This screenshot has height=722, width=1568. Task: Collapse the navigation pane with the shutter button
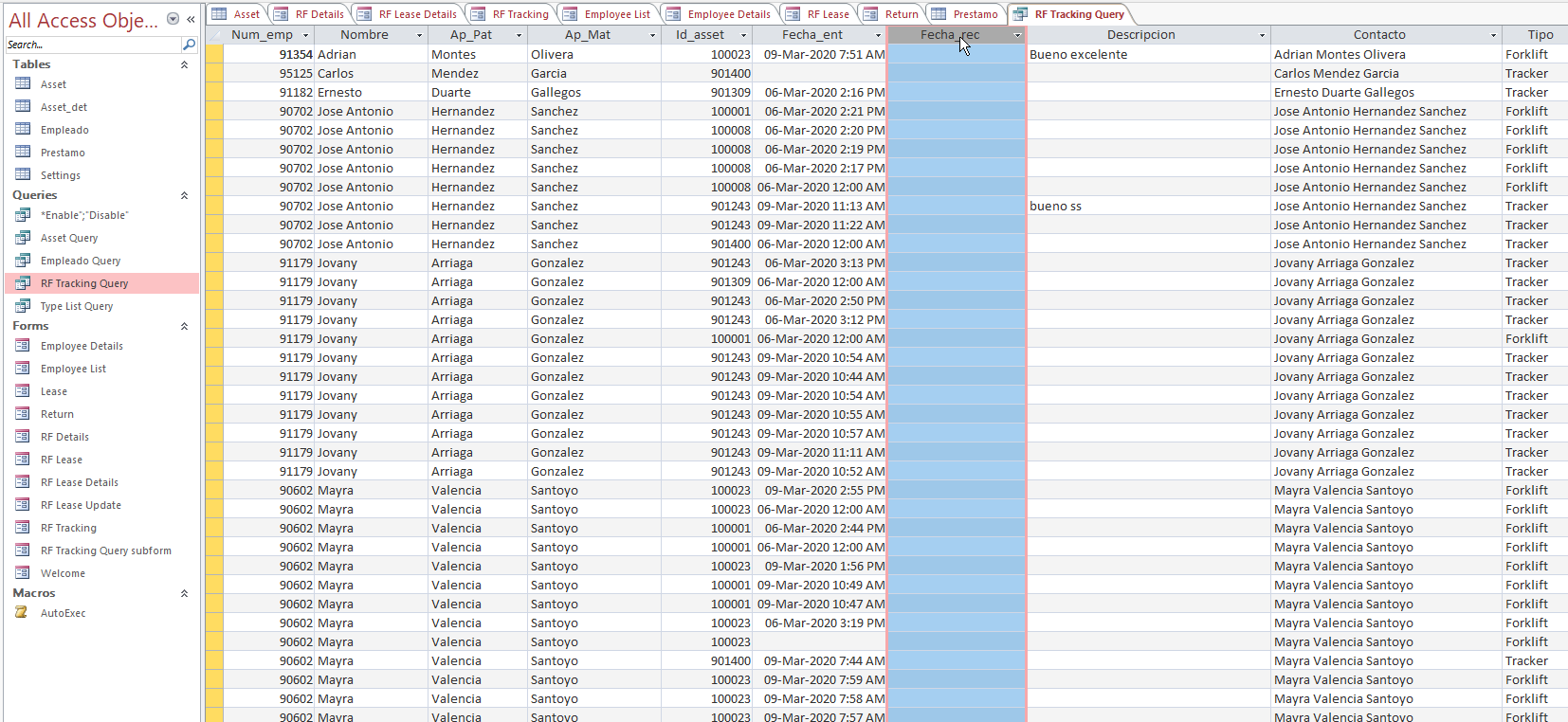click(x=191, y=19)
